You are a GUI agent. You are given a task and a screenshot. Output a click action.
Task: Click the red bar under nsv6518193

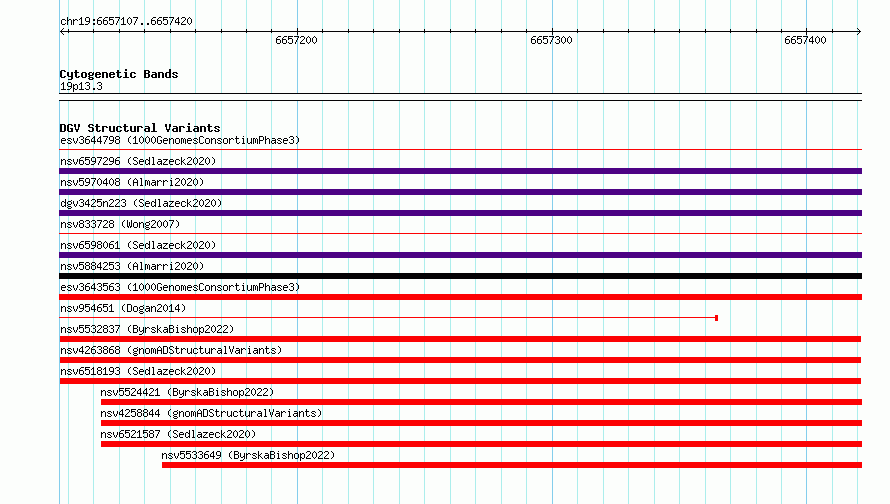pyautogui.click(x=460, y=381)
